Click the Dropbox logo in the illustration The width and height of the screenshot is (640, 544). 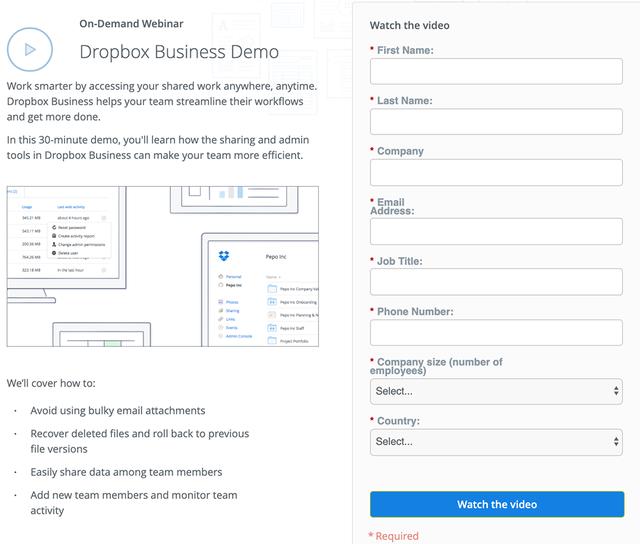[x=224, y=256]
